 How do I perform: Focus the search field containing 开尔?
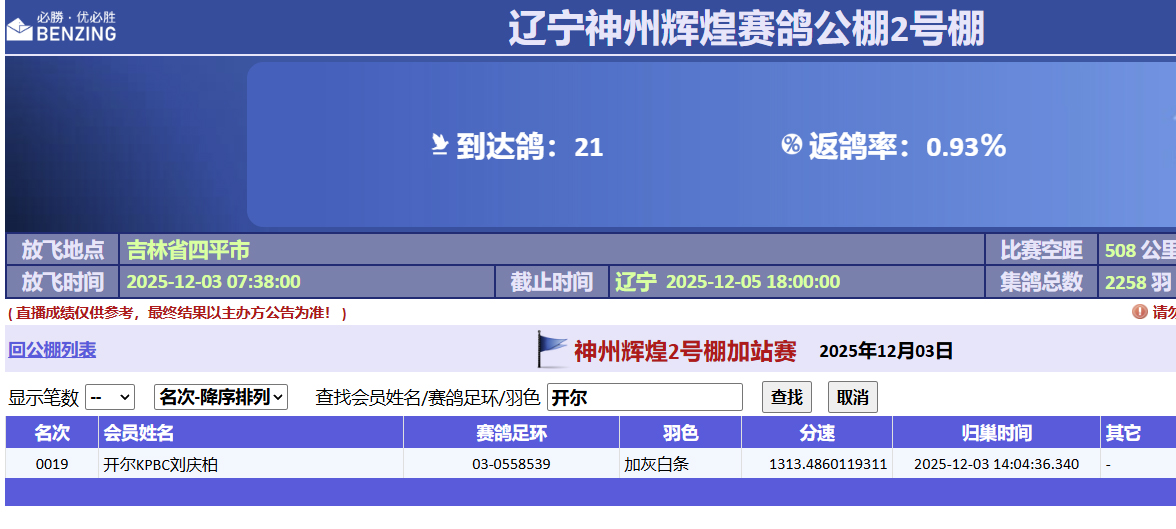[x=644, y=397]
